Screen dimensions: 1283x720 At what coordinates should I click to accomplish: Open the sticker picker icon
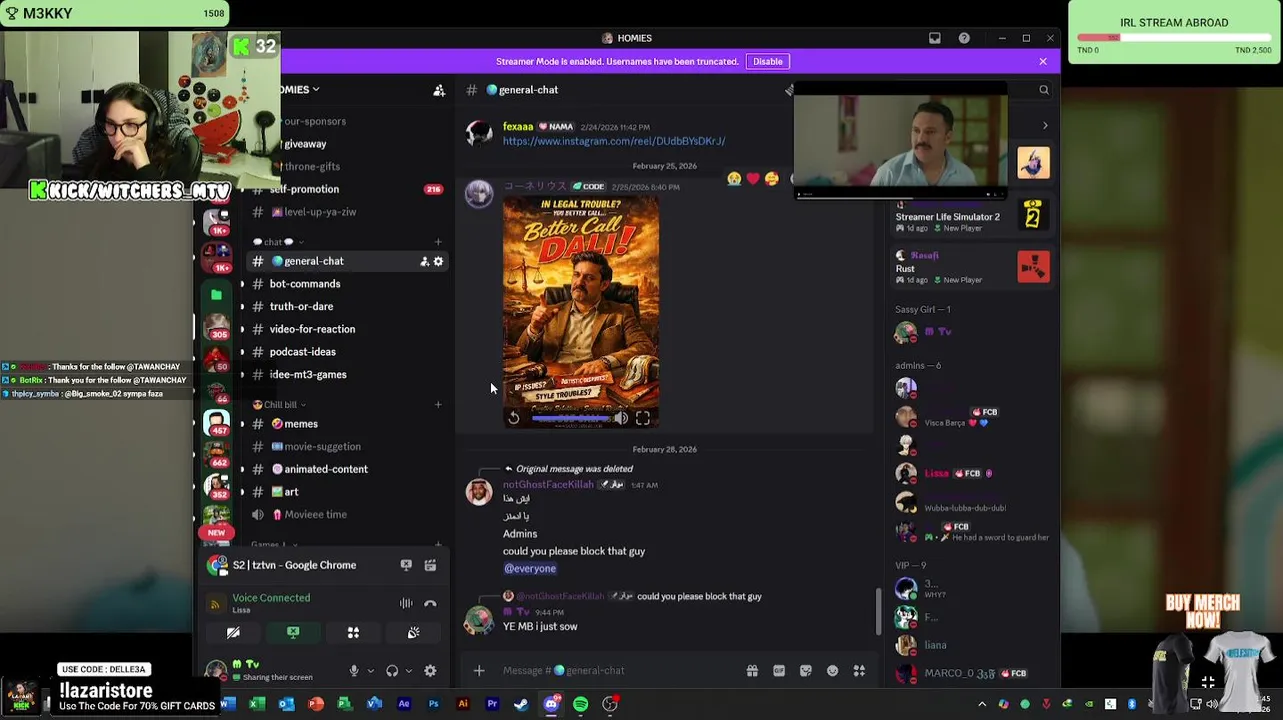806,670
